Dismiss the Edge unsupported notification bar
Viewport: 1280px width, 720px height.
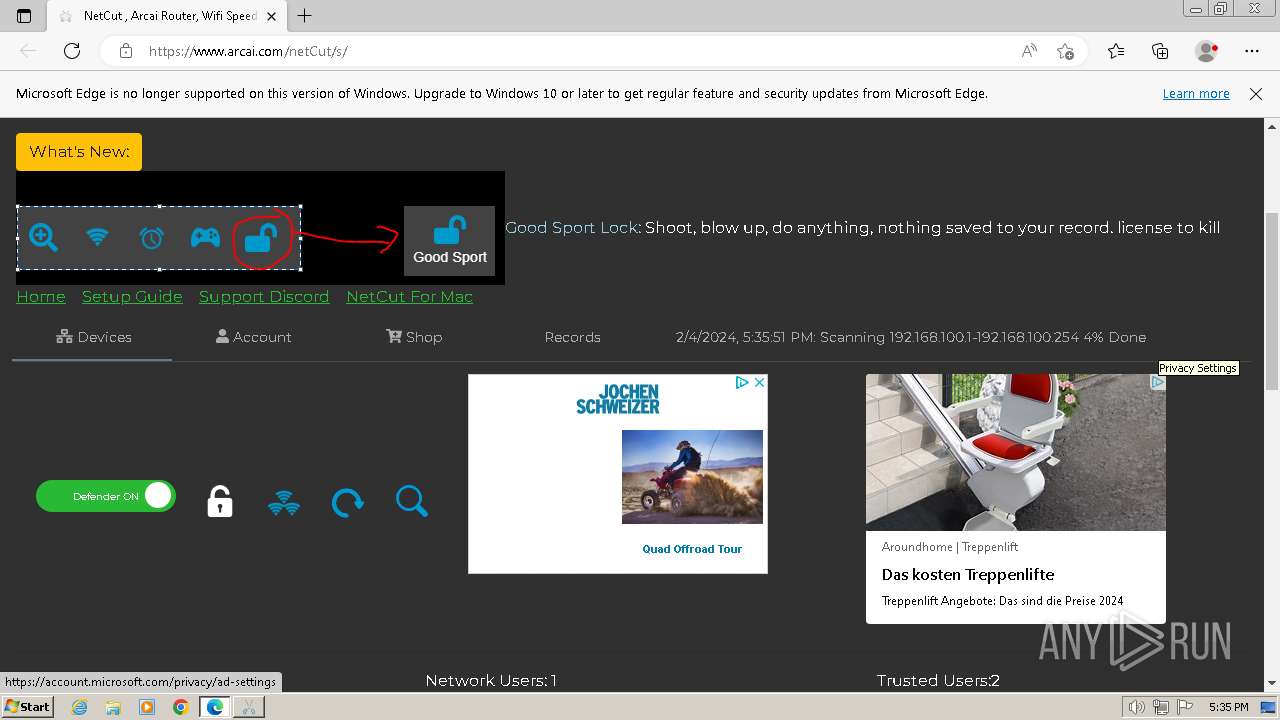click(1256, 93)
